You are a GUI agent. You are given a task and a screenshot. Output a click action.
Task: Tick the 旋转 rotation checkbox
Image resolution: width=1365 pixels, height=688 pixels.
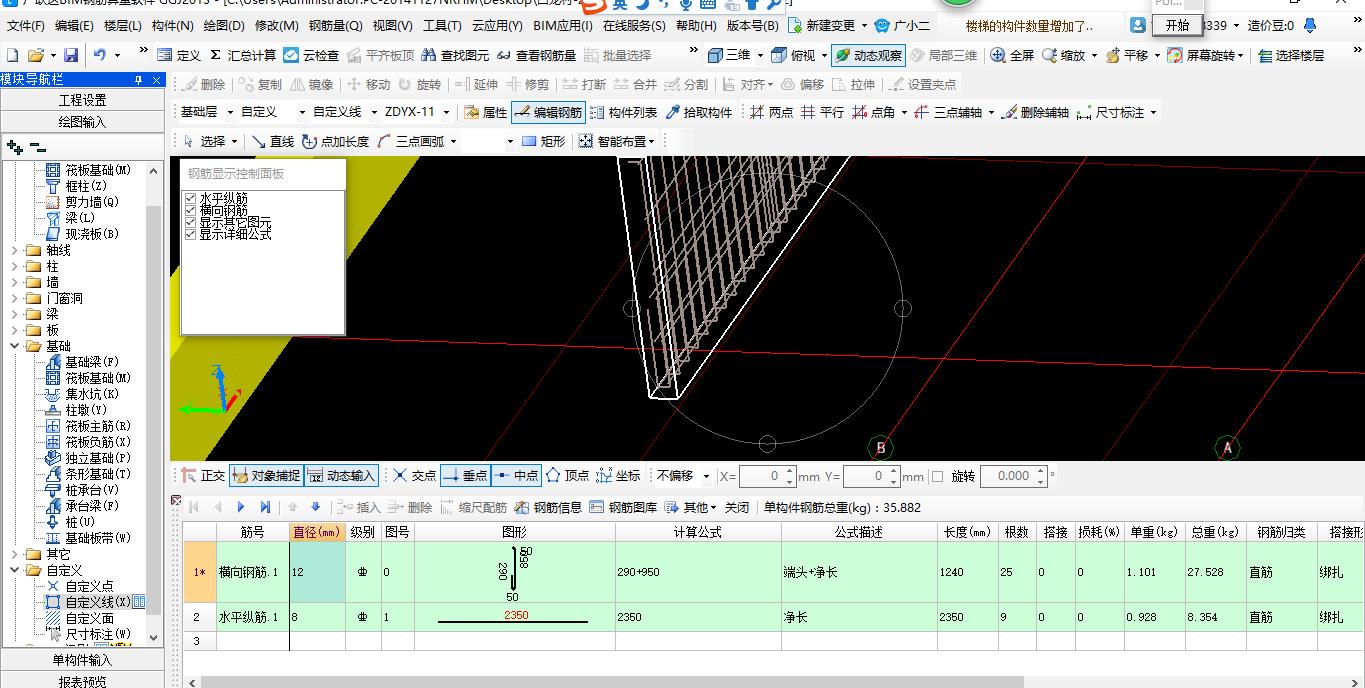[x=937, y=476]
